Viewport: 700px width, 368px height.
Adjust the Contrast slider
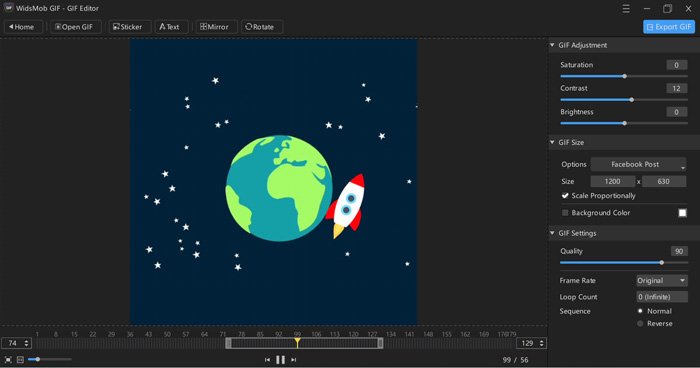coord(624,100)
